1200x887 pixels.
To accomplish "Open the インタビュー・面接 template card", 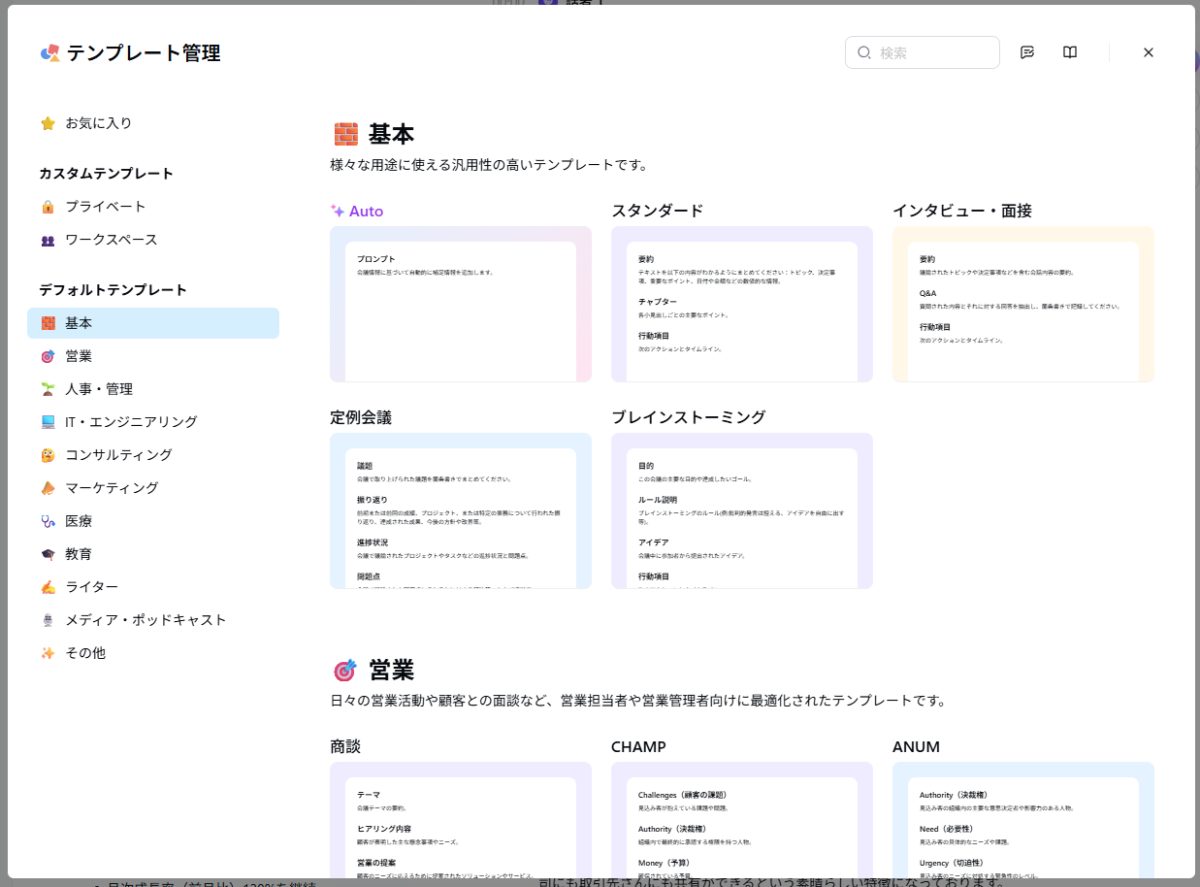I will [1022, 304].
